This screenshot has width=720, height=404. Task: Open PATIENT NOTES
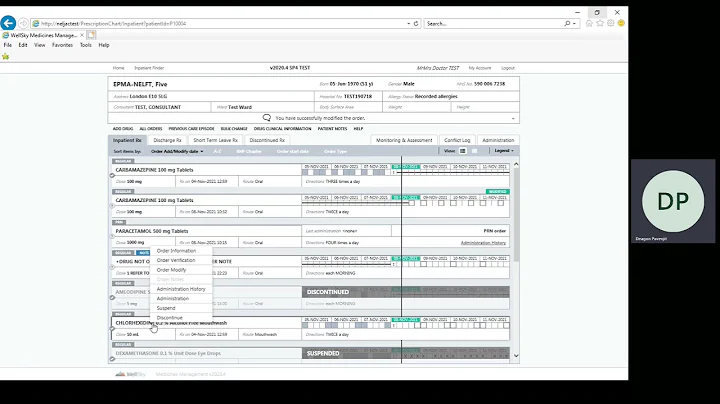332,129
